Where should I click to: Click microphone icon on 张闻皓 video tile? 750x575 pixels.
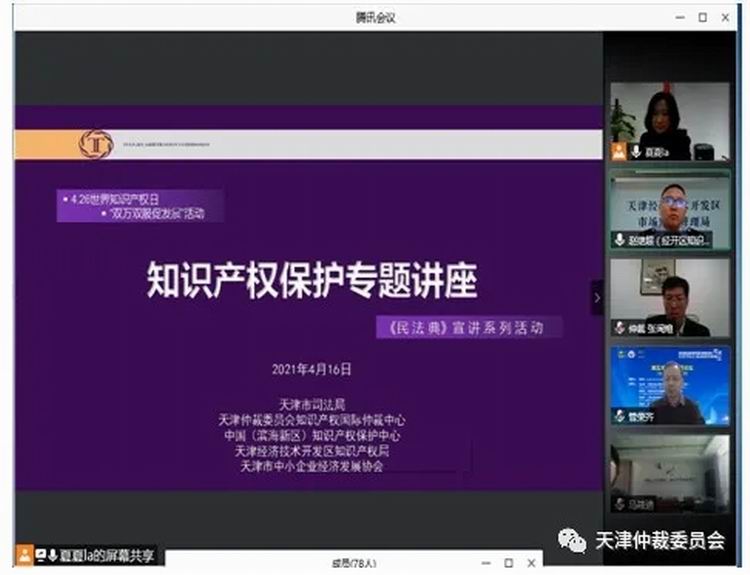pyautogui.click(x=620, y=328)
